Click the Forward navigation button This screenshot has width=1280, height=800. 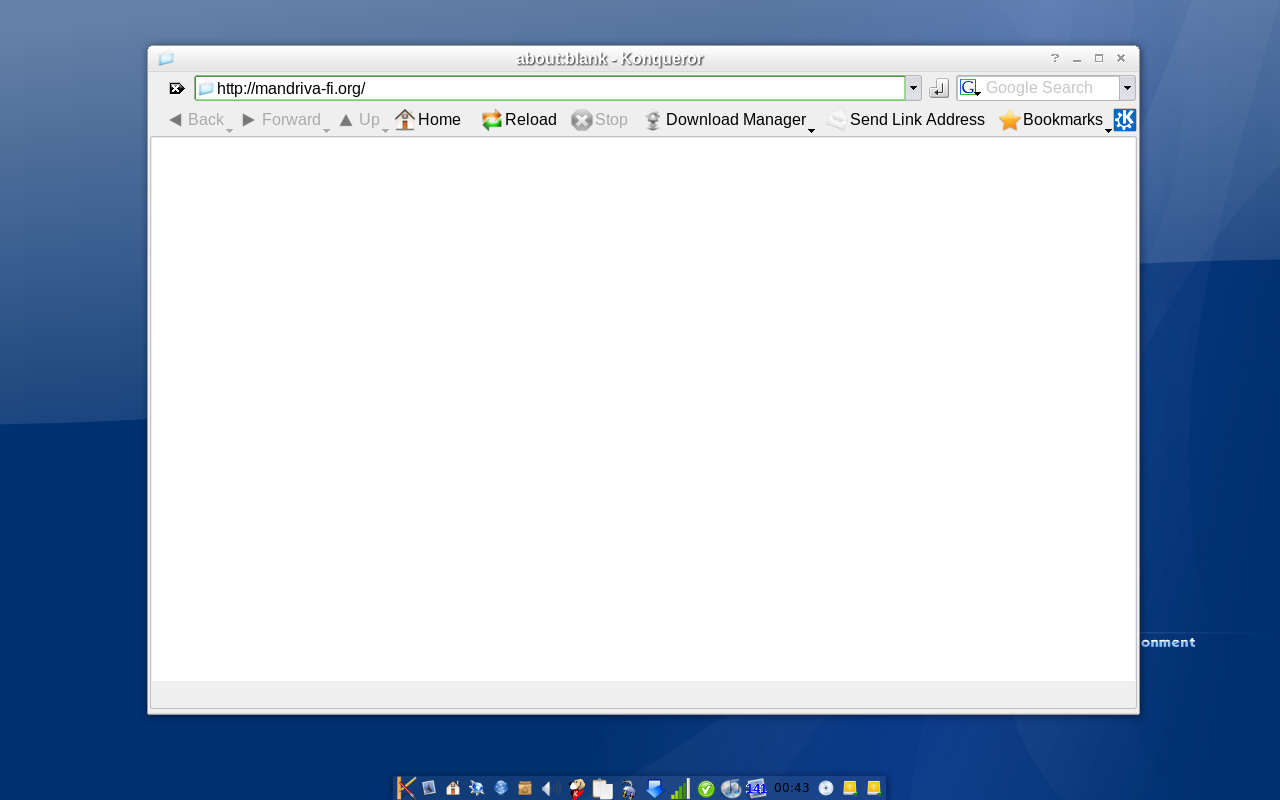(x=281, y=120)
